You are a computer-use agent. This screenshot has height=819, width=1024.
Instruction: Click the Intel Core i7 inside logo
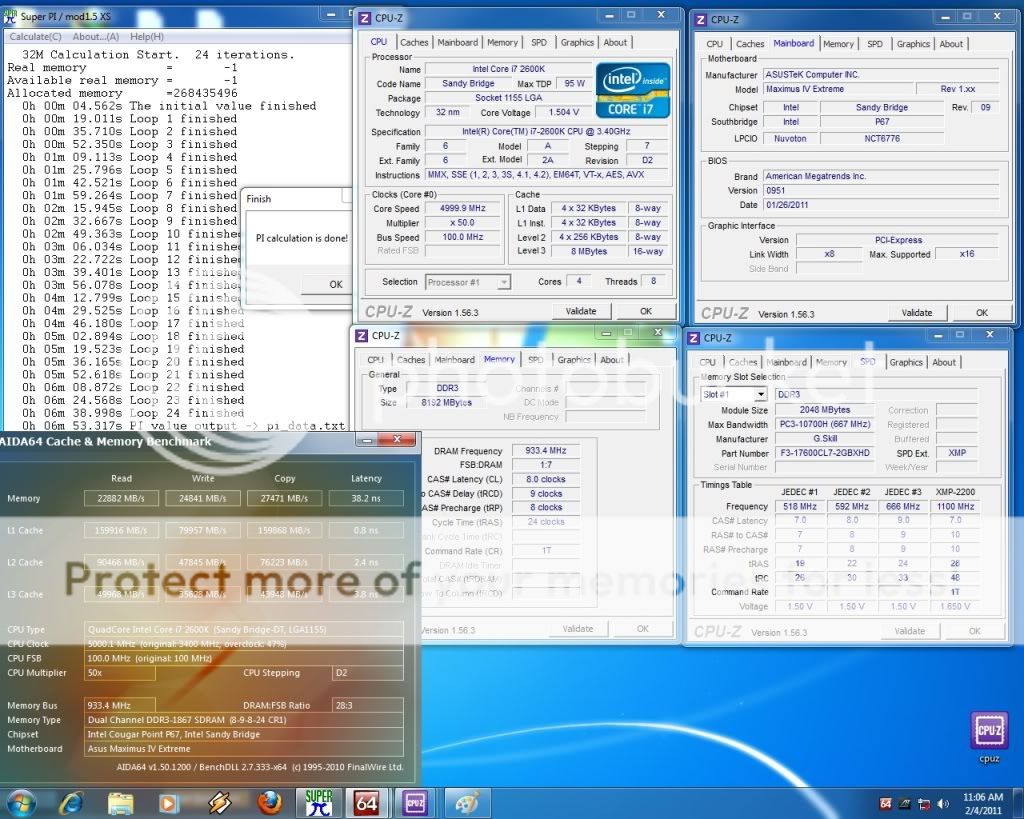point(633,90)
